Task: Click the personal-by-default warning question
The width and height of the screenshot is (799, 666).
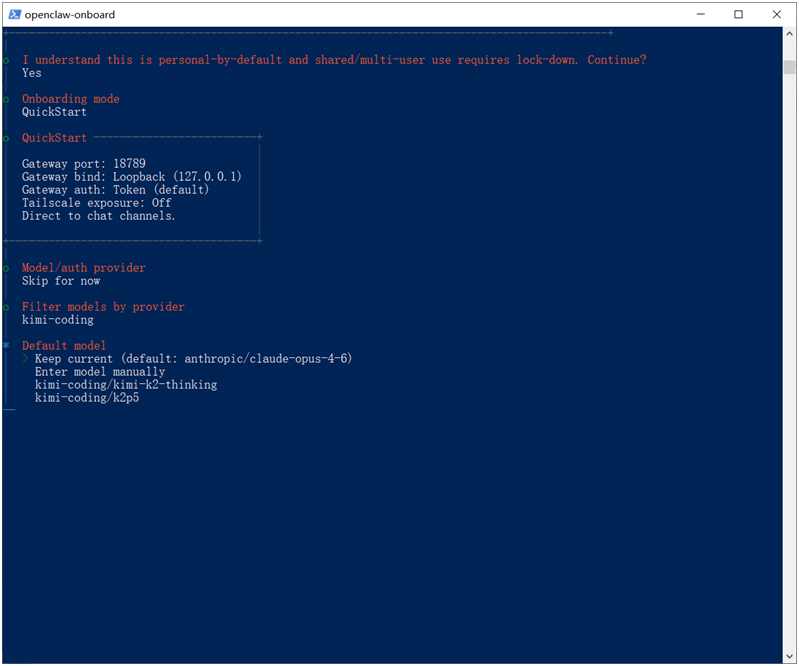Action: click(334, 60)
